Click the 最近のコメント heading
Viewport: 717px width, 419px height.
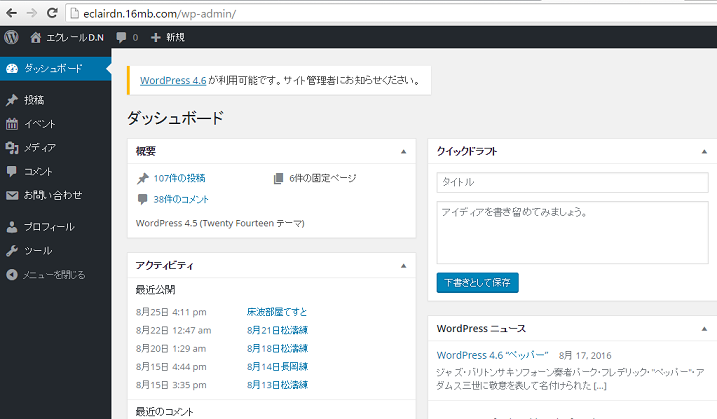click(x=165, y=412)
